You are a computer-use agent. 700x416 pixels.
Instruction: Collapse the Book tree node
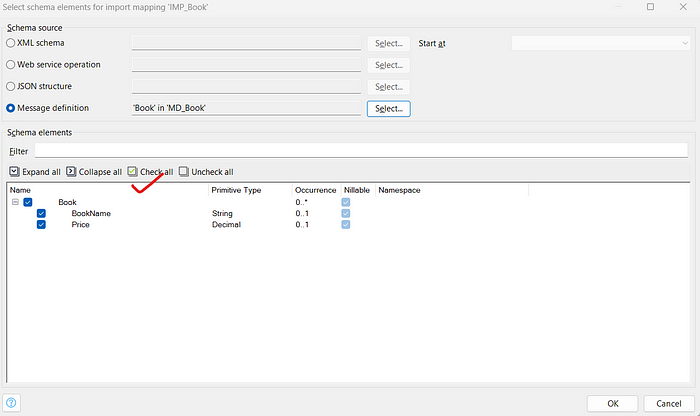point(15,202)
